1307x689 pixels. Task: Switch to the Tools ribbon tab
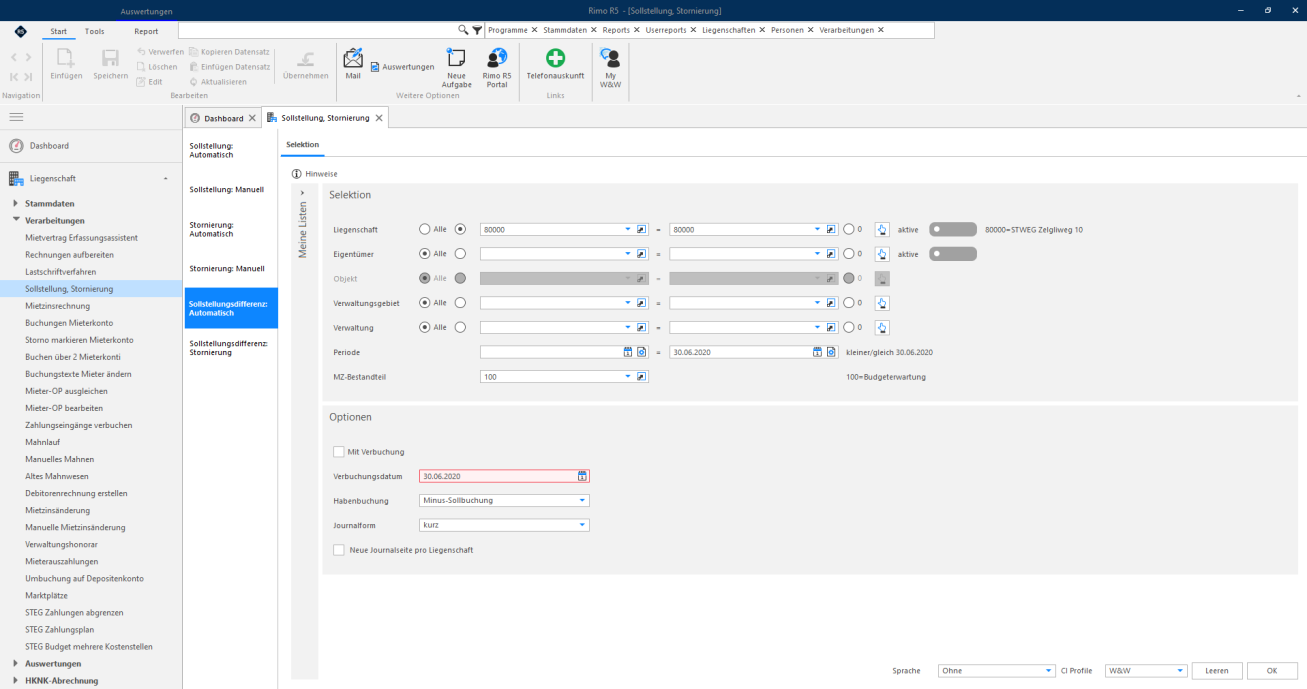coord(94,32)
